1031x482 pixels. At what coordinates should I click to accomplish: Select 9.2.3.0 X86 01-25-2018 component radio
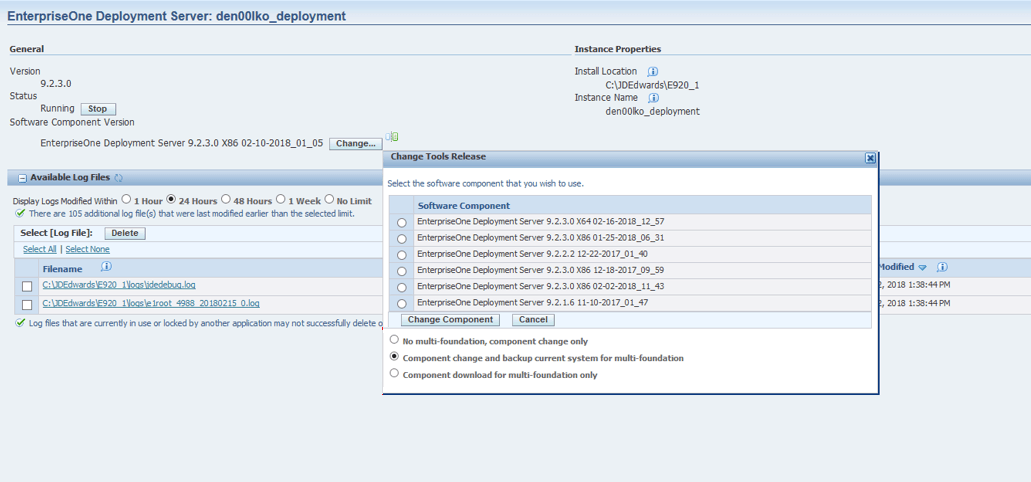pyautogui.click(x=402, y=239)
